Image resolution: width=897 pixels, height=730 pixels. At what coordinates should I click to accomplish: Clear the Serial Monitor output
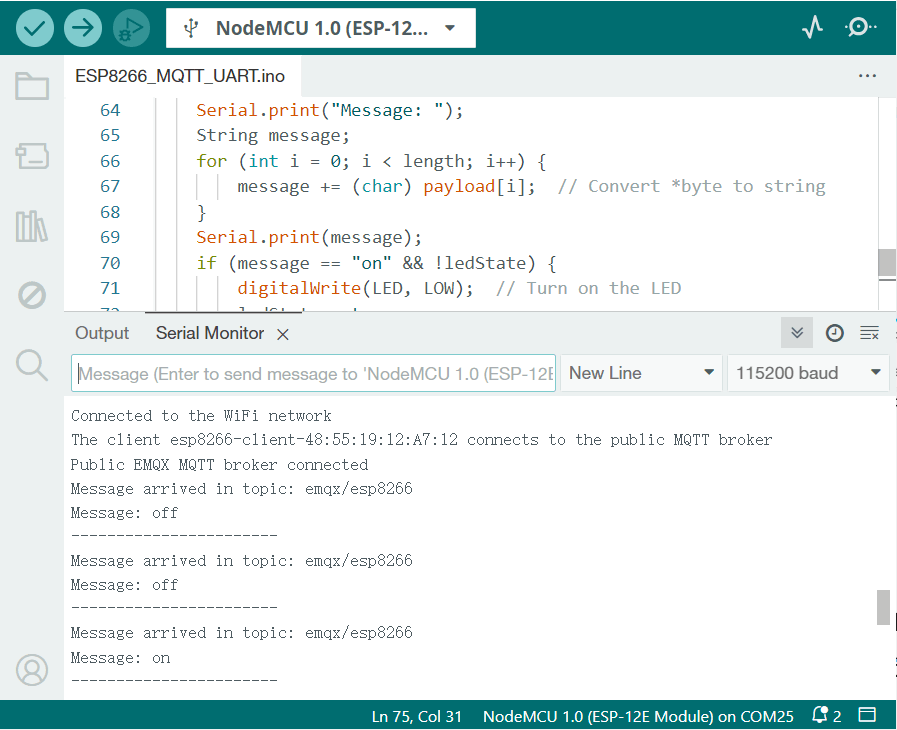point(869,333)
